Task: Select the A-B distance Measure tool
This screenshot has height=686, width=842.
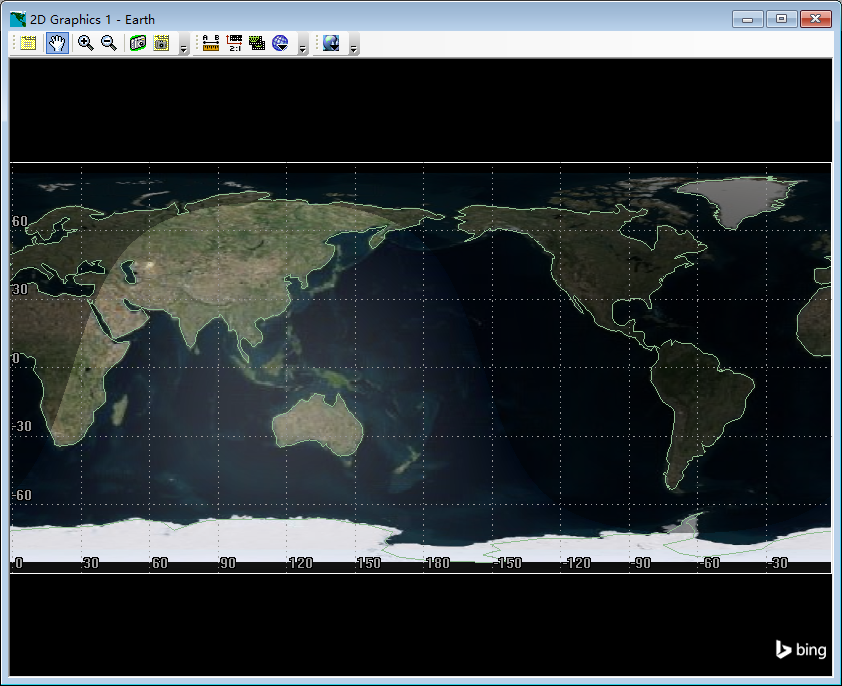Action: 211,43
